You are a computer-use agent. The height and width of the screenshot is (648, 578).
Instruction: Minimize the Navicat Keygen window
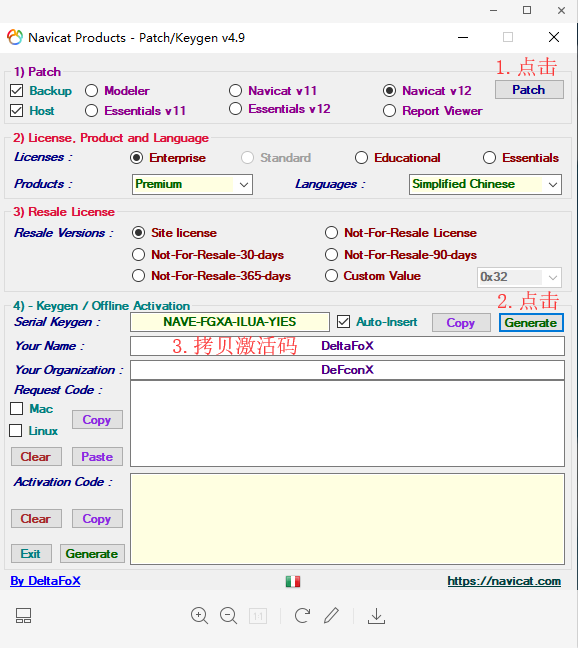pos(463,38)
